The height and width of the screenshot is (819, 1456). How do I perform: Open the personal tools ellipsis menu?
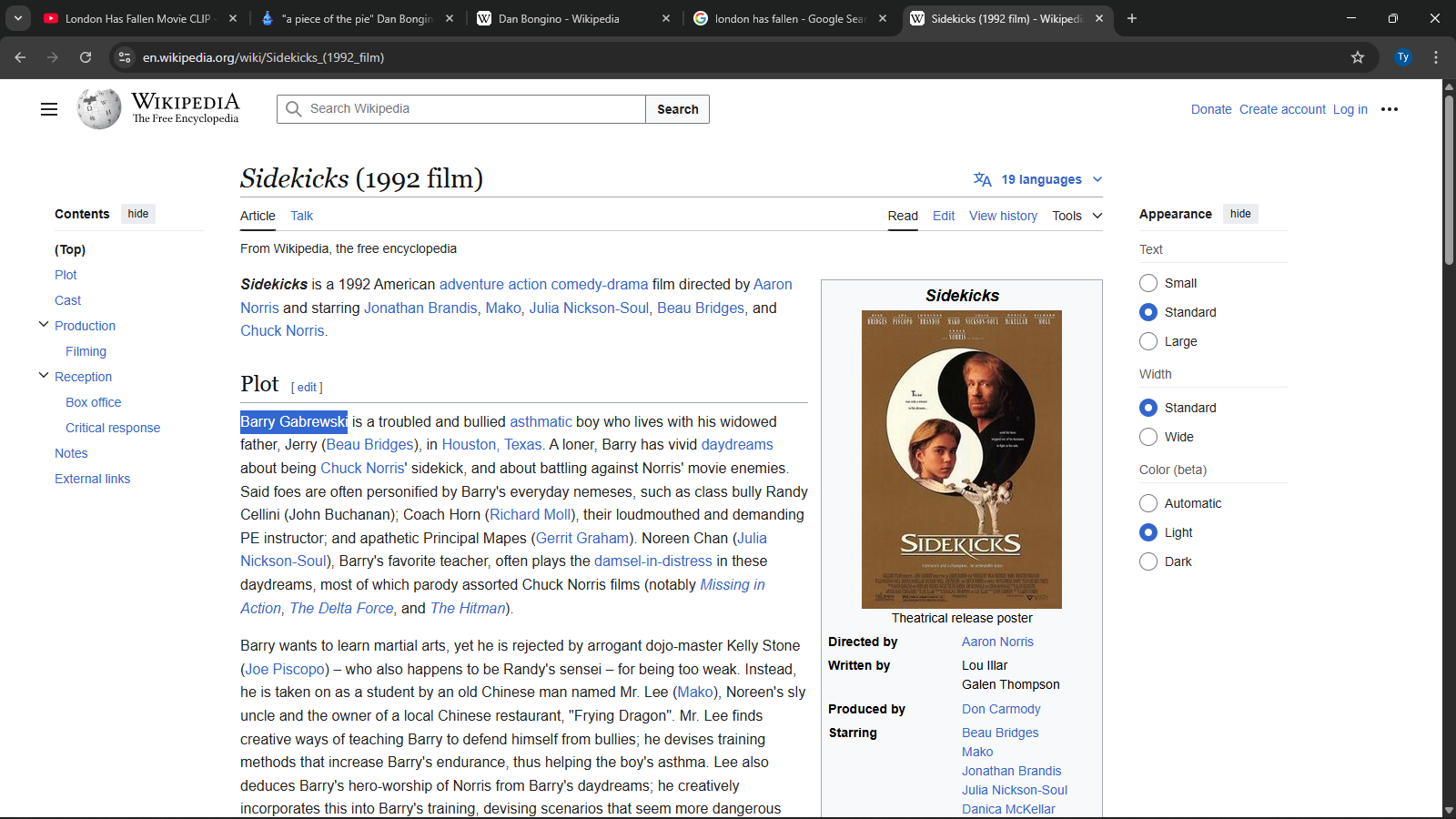pyautogui.click(x=1390, y=109)
